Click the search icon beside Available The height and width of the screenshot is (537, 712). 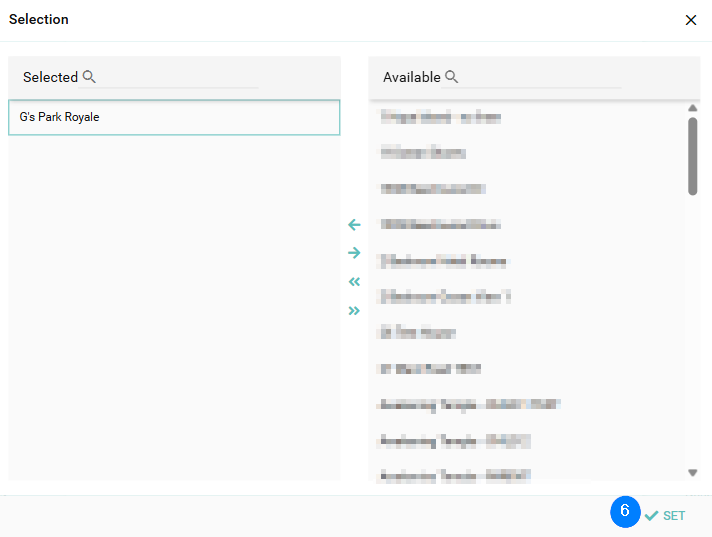click(451, 77)
